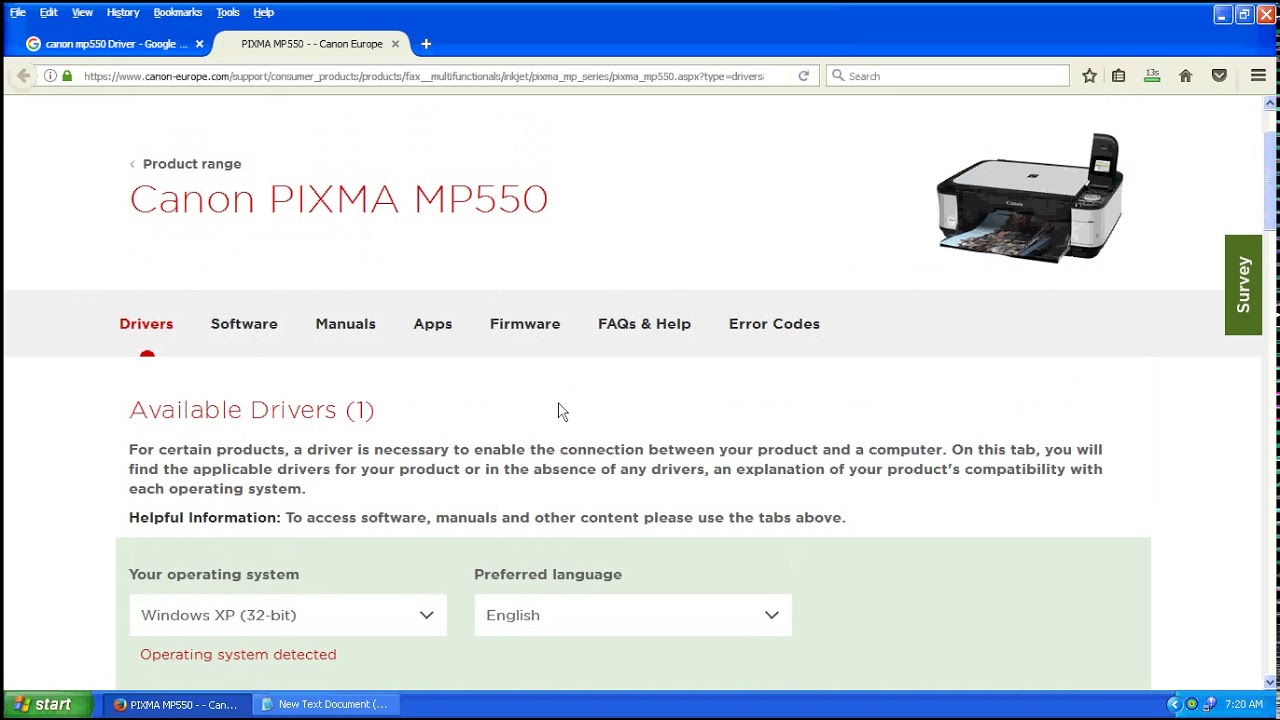The image size is (1280, 720).
Task: Click the scrollbar down arrow
Action: [x=1271, y=682]
